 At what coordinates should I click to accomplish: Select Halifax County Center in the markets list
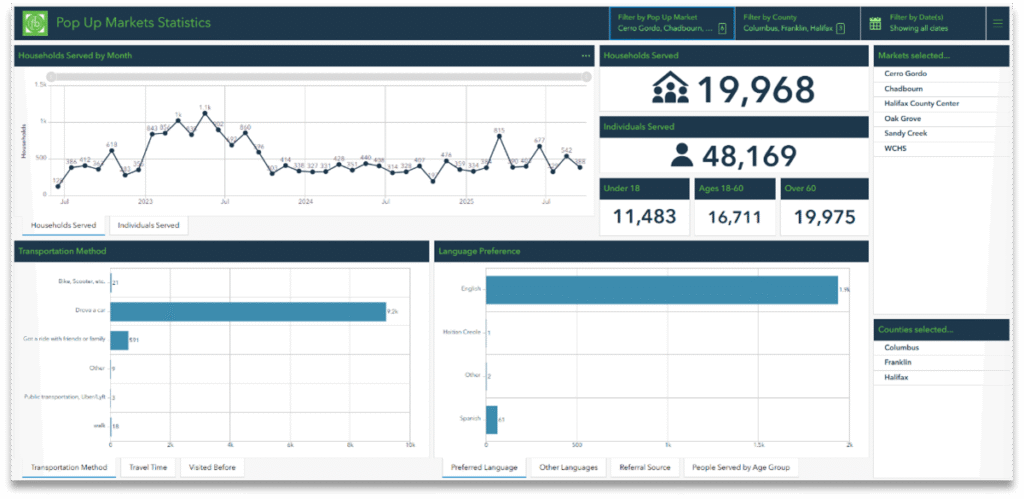pyautogui.click(x=921, y=103)
